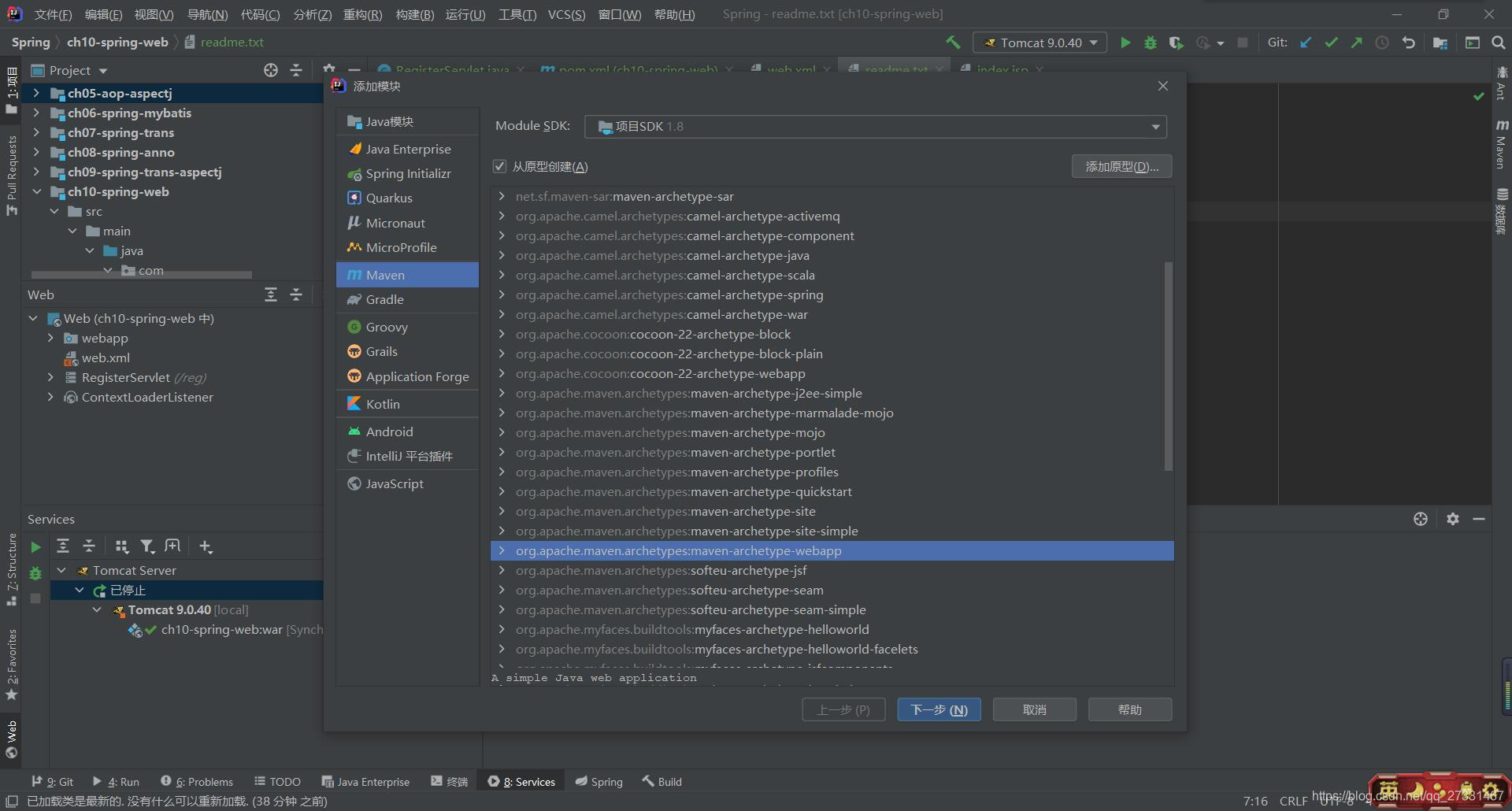The width and height of the screenshot is (1512, 811).
Task: Select JavaScript module type
Action: click(408, 483)
